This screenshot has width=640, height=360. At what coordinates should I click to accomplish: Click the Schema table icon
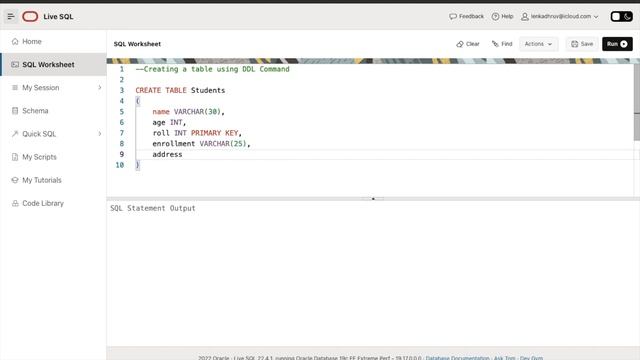pyautogui.click(x=15, y=111)
